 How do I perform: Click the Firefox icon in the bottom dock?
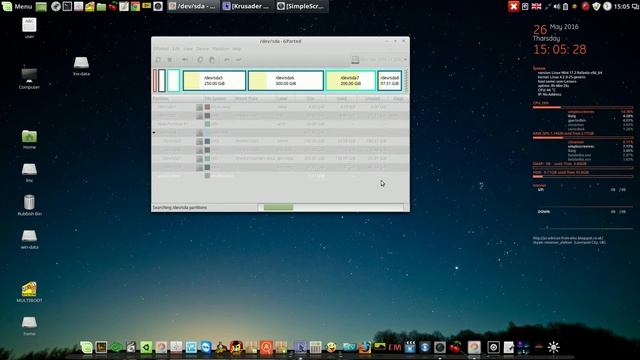[364, 347]
